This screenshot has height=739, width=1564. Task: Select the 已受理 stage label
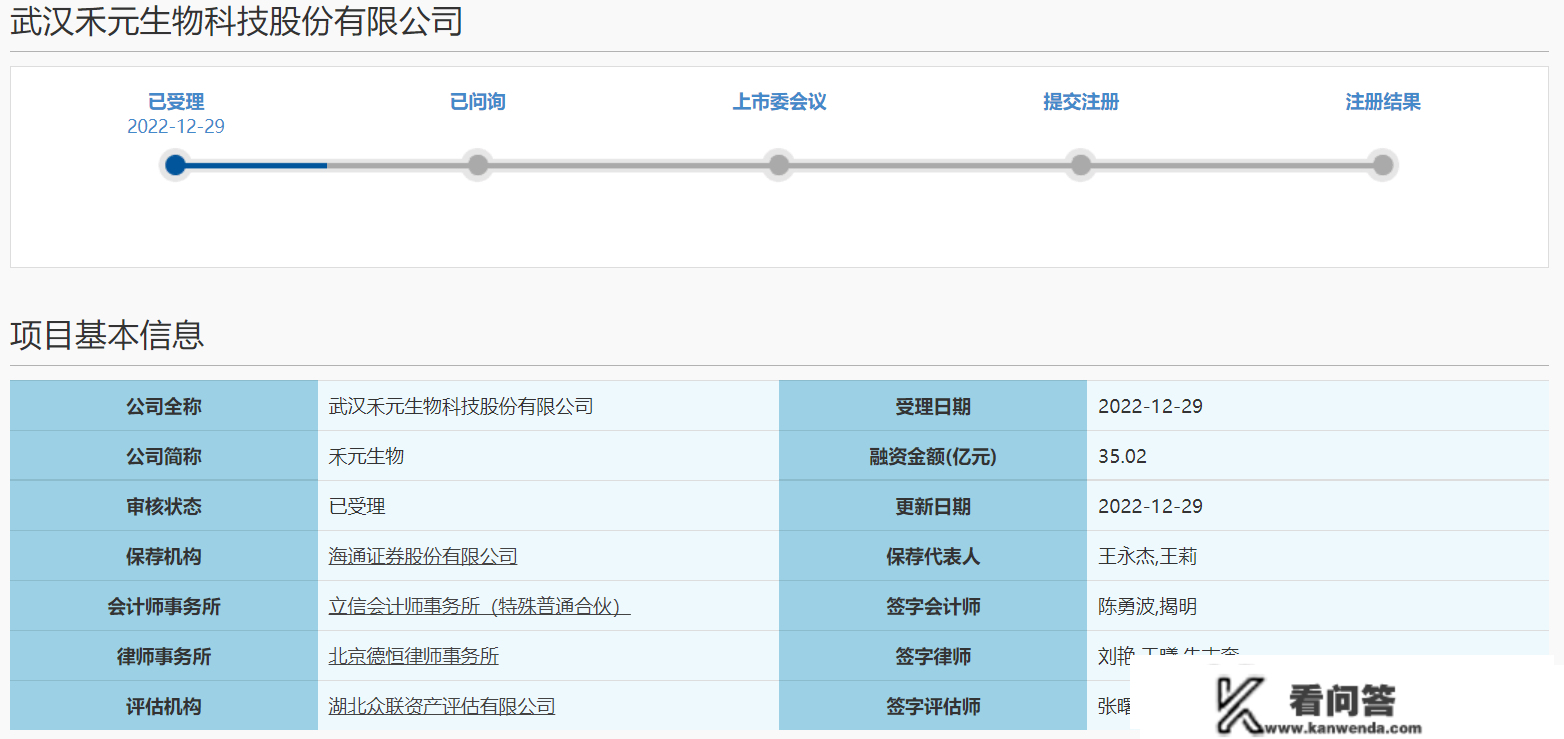[176, 102]
